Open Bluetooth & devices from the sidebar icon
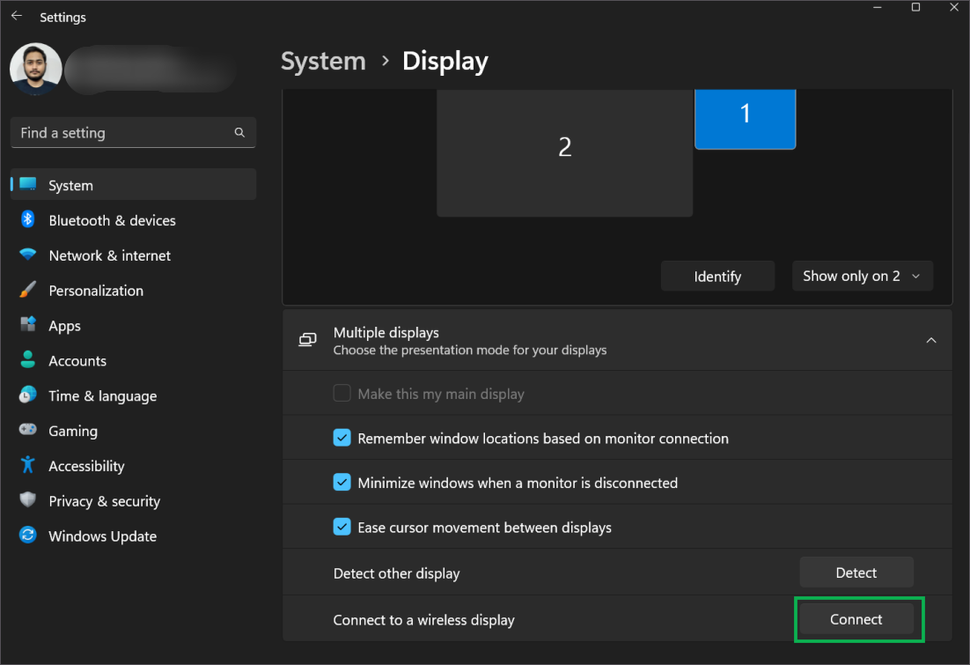Viewport: 970px width, 665px height. pos(26,220)
